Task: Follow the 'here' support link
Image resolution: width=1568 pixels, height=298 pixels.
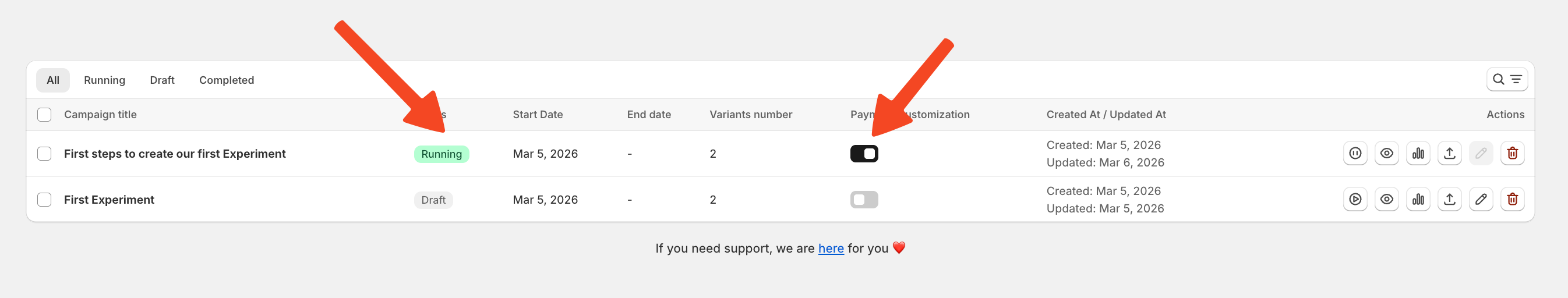Action: [830, 248]
